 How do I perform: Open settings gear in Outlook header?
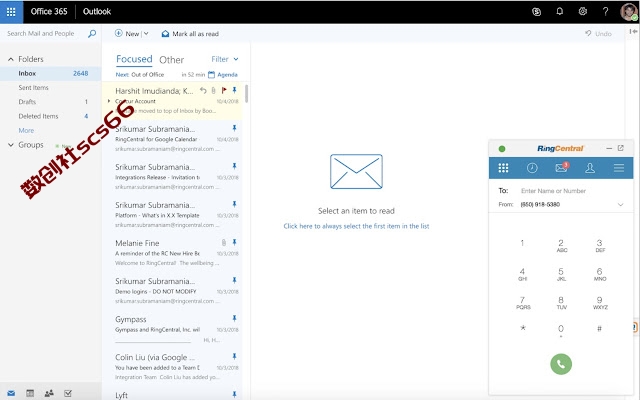582,11
